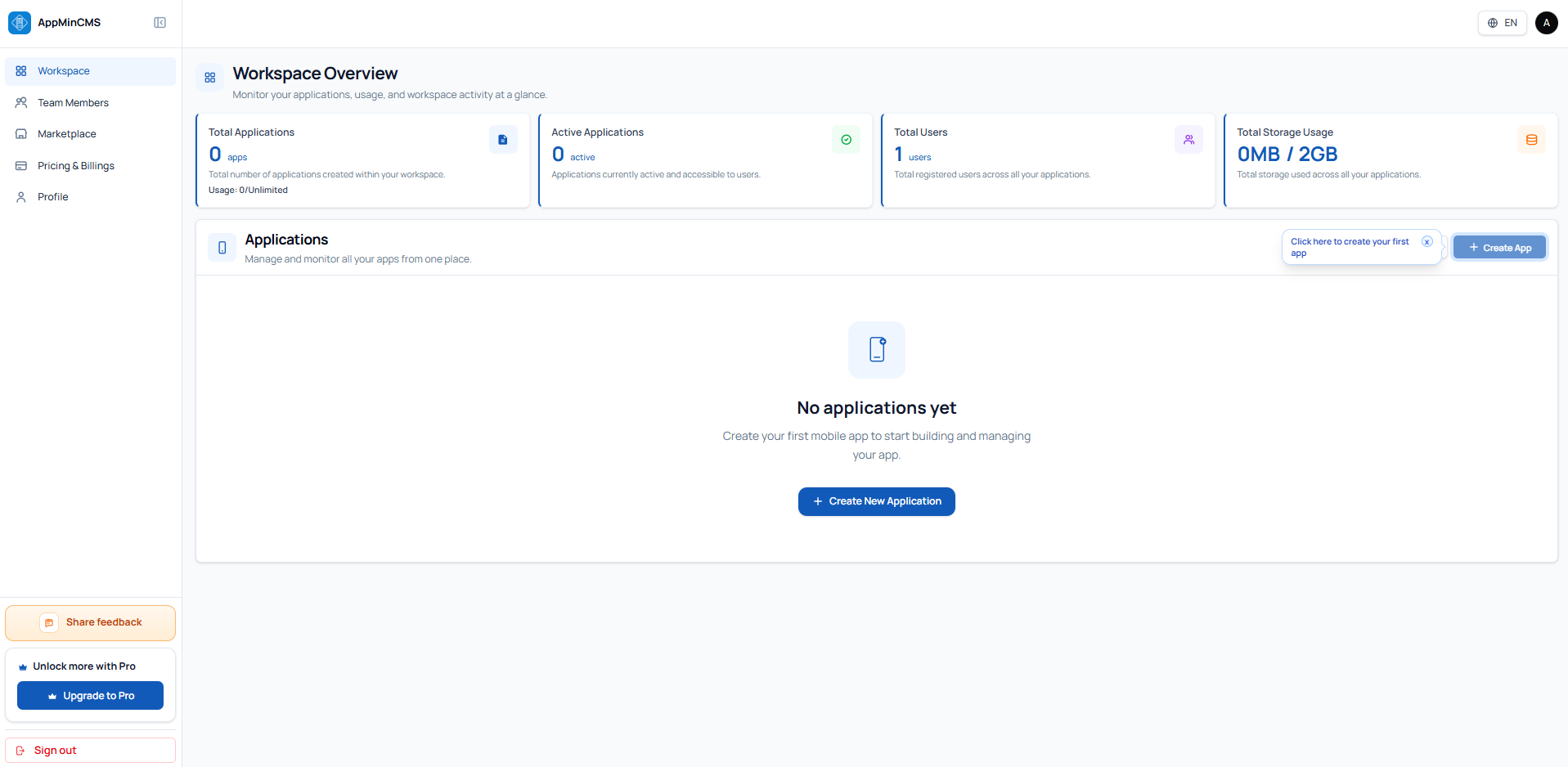Click the 'Workspace Overview' heading
Image resolution: width=1568 pixels, height=767 pixels.
[x=315, y=74]
